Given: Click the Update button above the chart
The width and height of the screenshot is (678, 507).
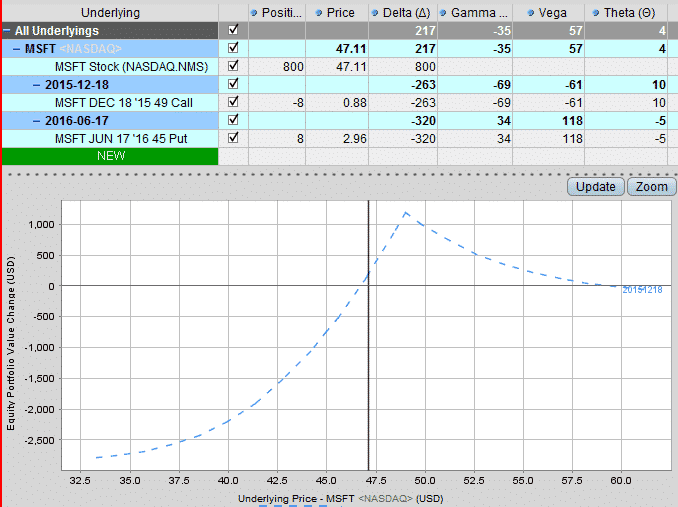Looking at the screenshot, I should click(x=595, y=187).
